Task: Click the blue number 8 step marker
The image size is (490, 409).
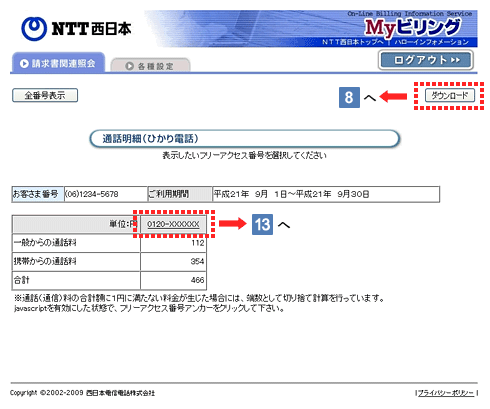Action: [349, 97]
